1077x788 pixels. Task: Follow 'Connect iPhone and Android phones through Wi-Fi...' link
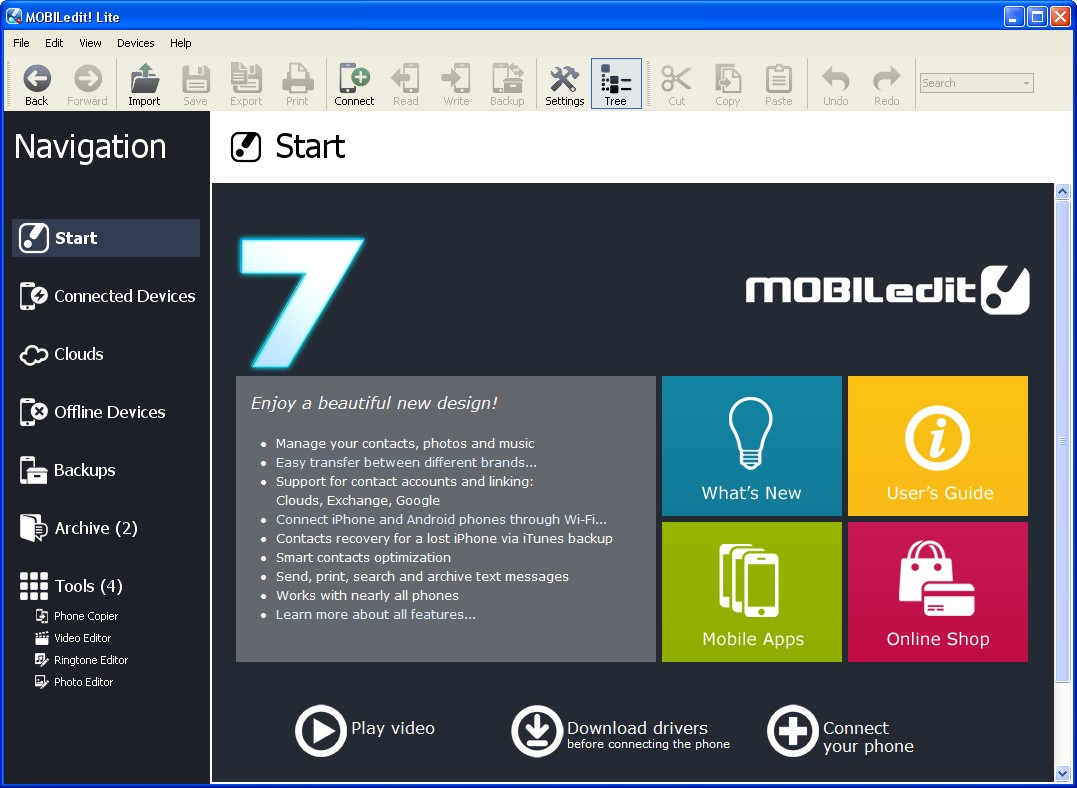pyautogui.click(x=441, y=519)
